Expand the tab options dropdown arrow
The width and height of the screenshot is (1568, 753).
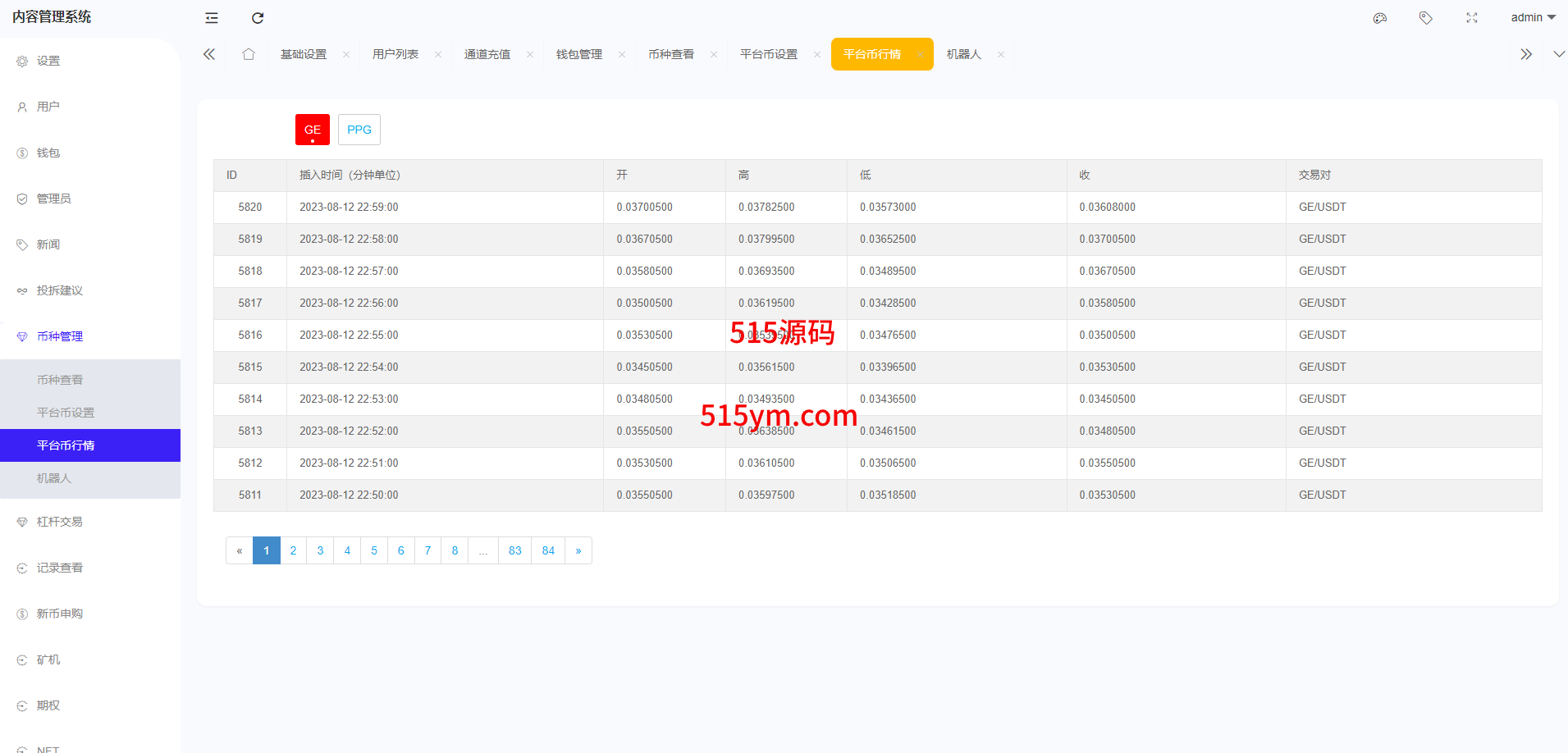pos(1559,54)
